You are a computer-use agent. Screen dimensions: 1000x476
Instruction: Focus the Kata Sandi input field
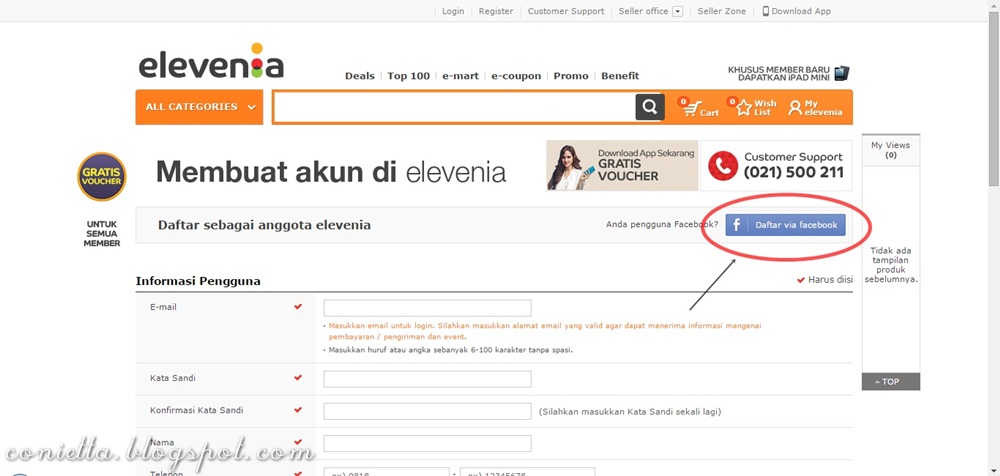point(427,379)
